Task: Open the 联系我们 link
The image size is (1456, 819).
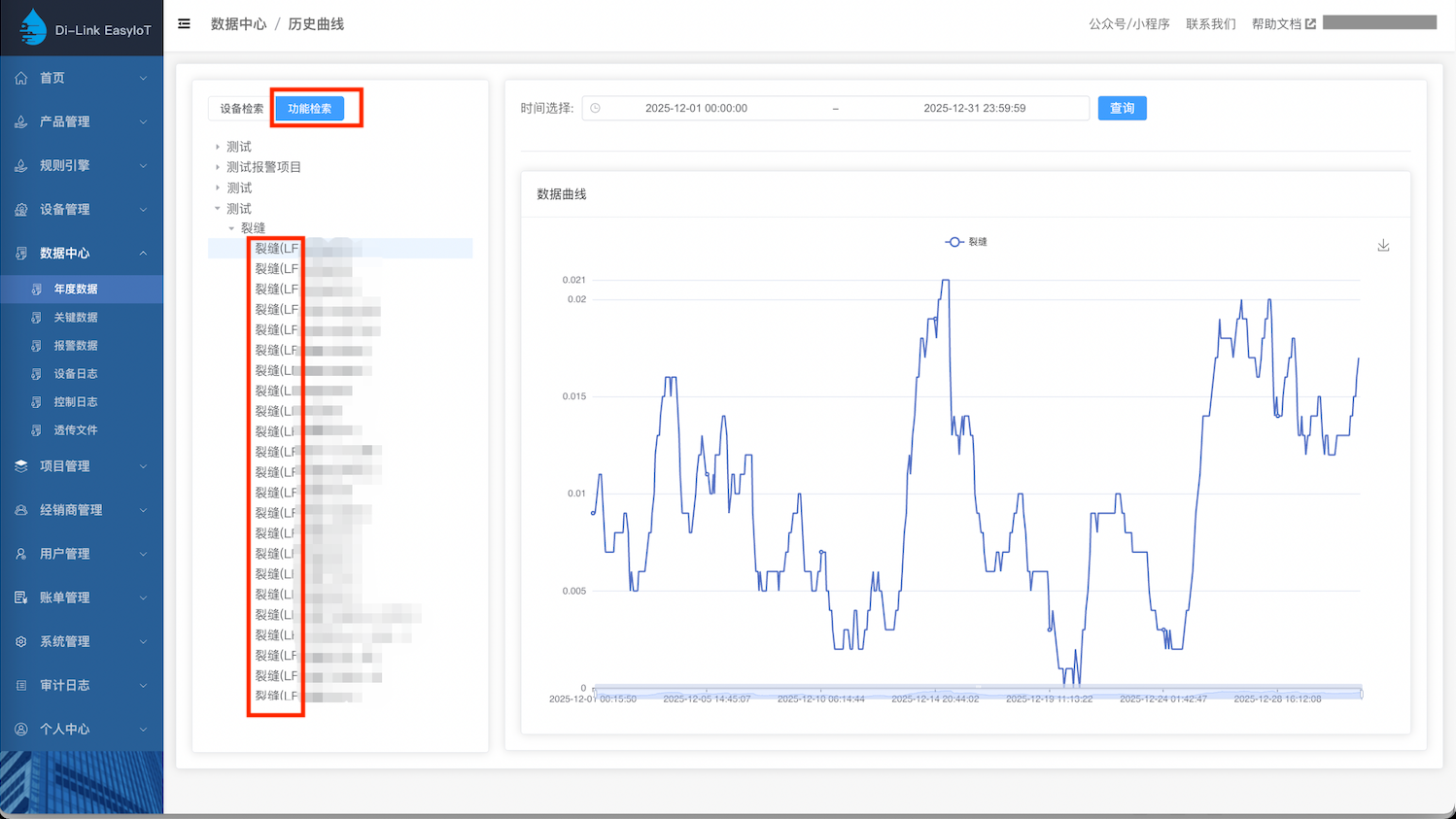Action: pyautogui.click(x=1210, y=24)
